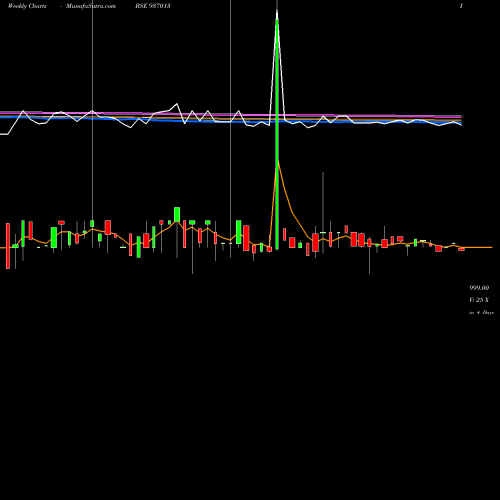Click the peak of the white indicator line

click(x=277, y=11)
